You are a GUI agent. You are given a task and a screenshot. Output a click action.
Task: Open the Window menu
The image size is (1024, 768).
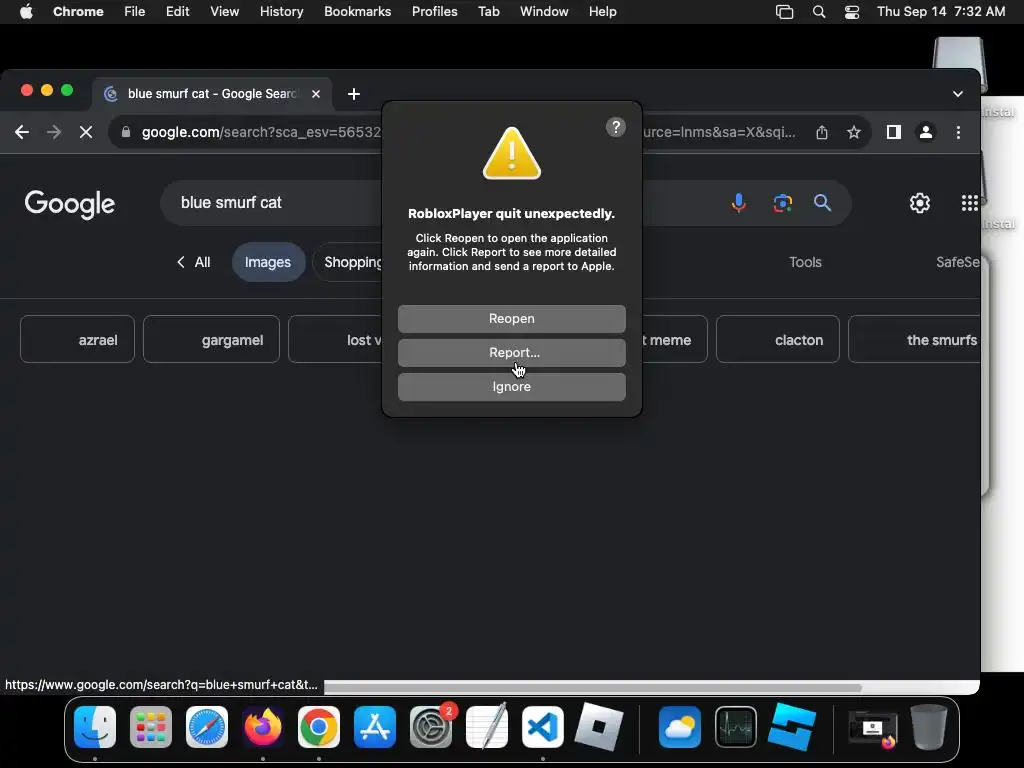pyautogui.click(x=544, y=12)
